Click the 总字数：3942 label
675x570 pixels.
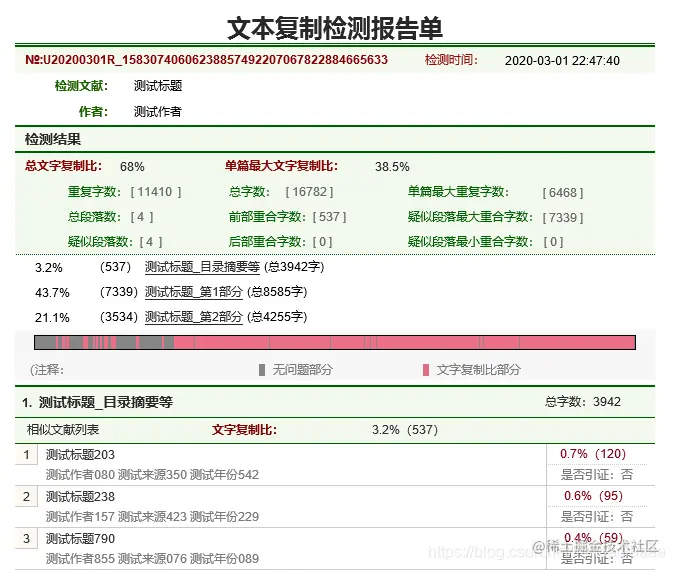coord(582,402)
